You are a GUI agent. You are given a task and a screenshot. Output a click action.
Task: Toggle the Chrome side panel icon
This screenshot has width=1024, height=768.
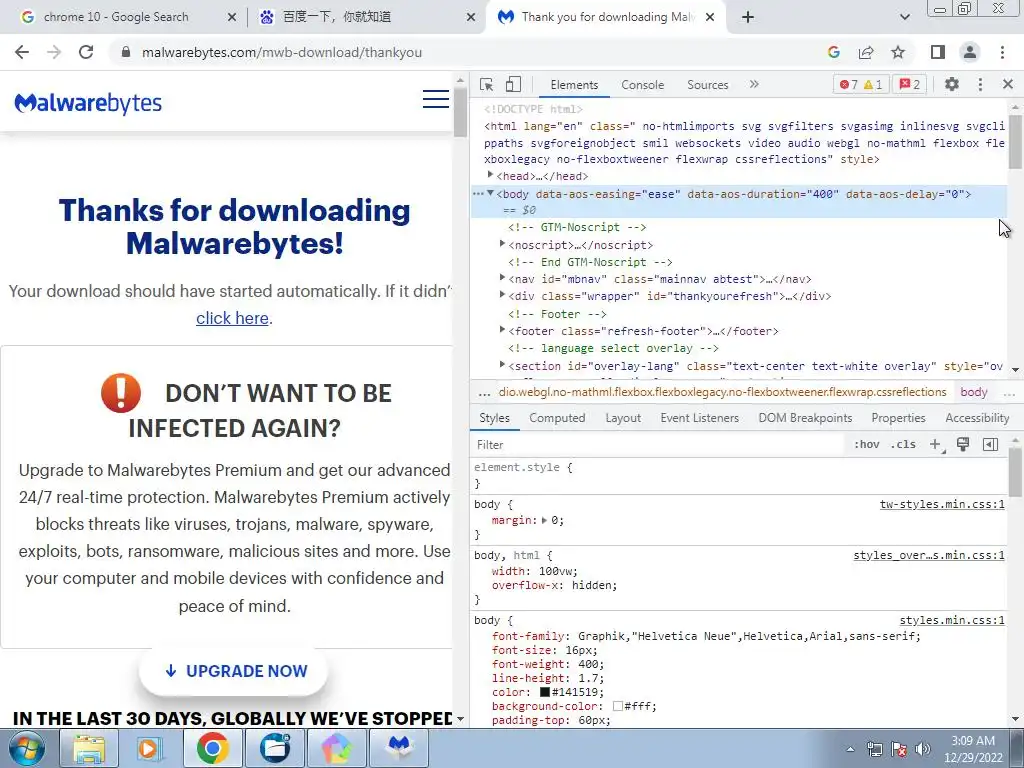coord(938,52)
